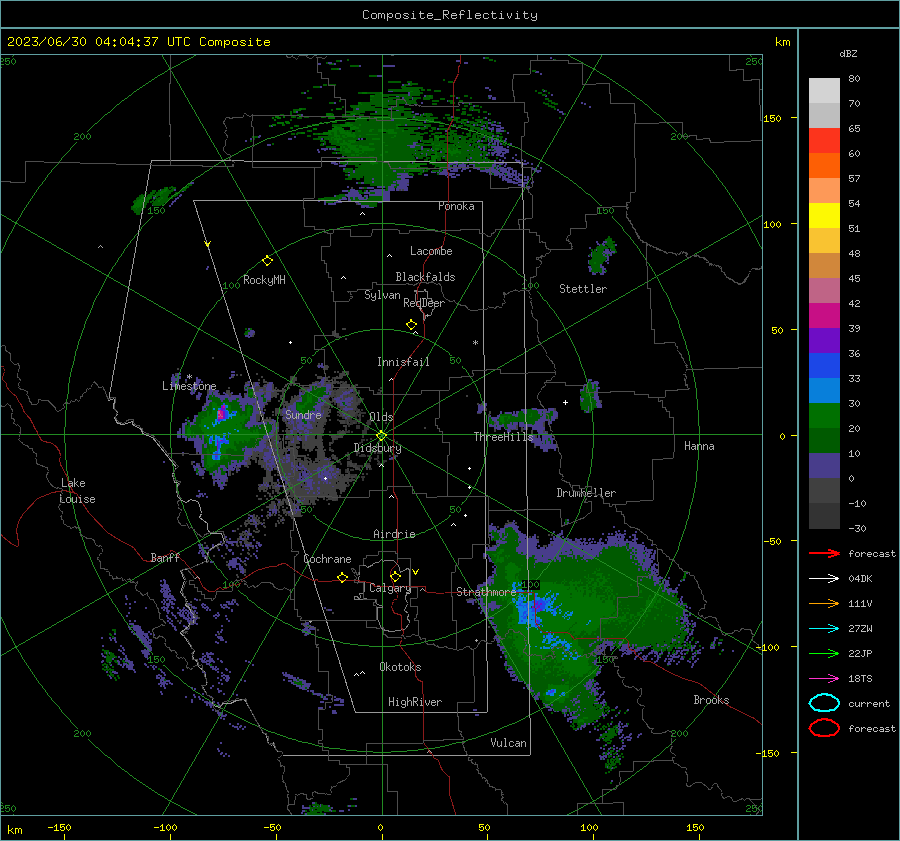Viewport: 900px width, 841px height.
Task: Click the Innisfail label
Action: 403,362
